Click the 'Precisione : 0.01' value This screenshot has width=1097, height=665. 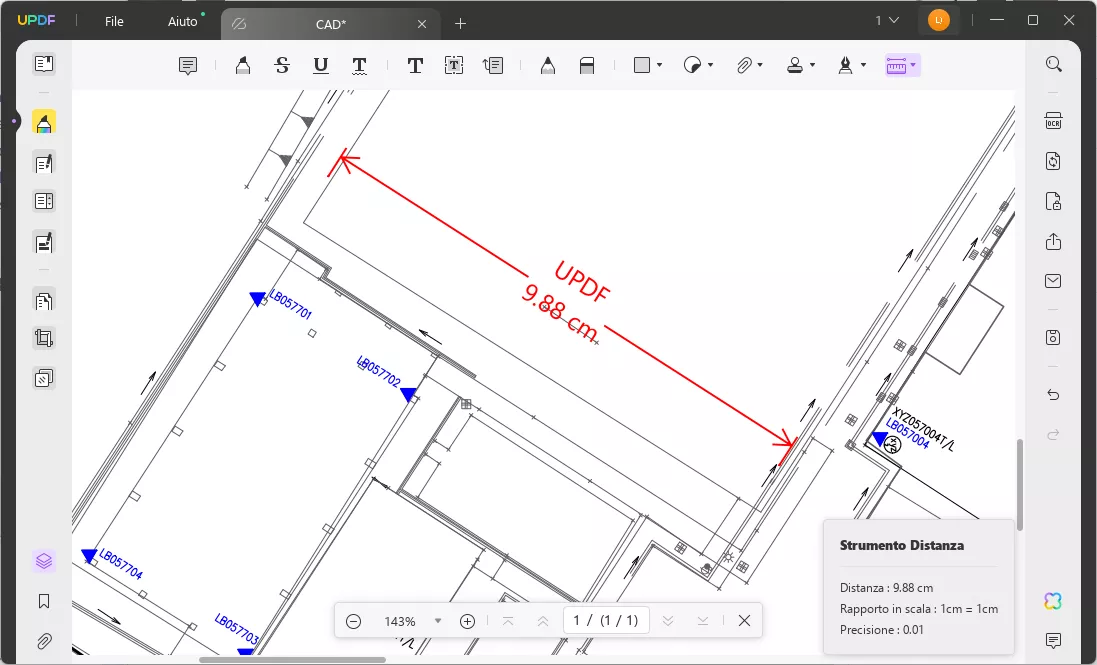882,630
